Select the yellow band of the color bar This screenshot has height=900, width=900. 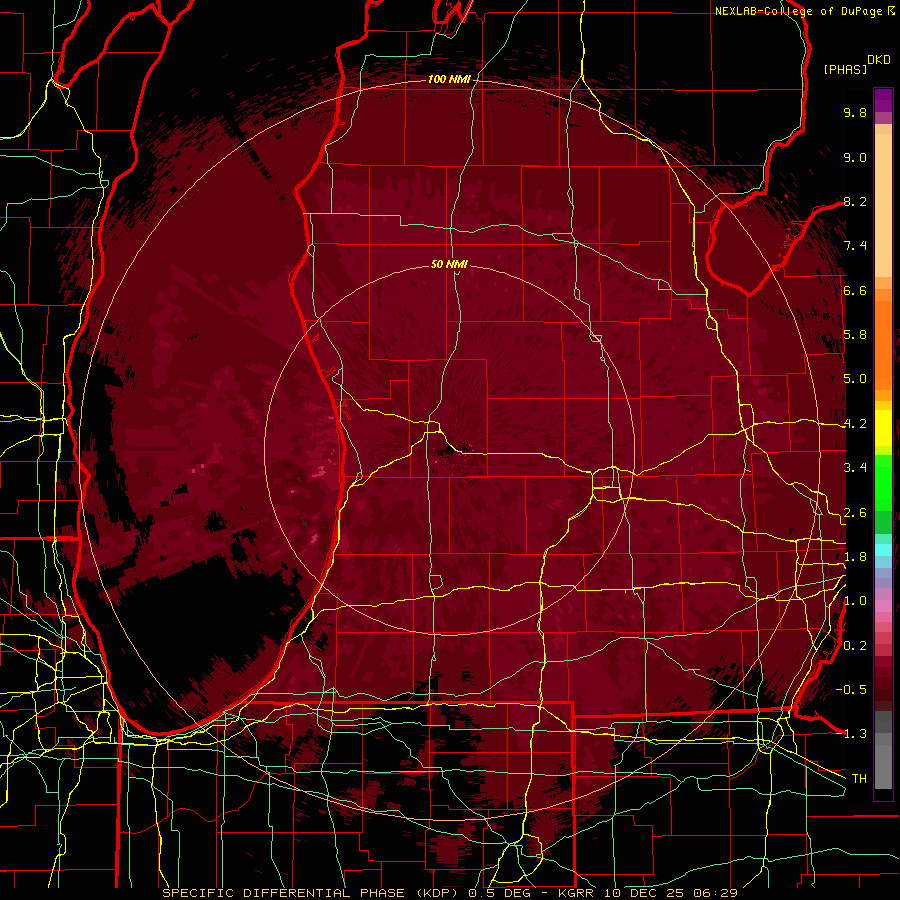pyautogui.click(x=883, y=428)
